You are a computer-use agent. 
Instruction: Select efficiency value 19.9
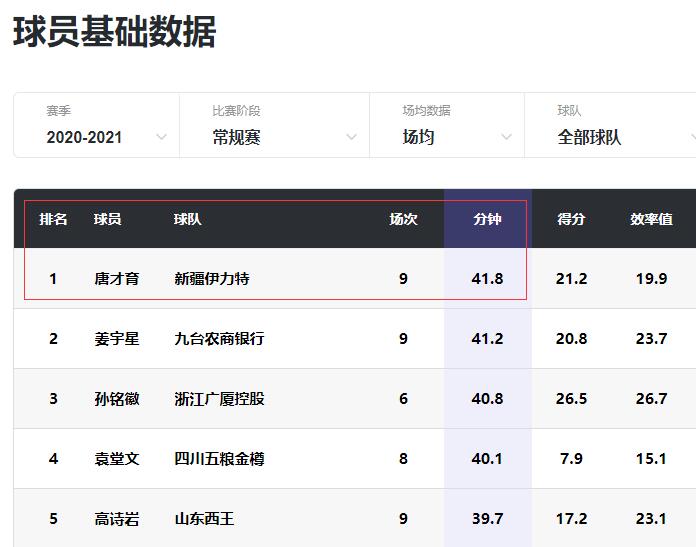click(651, 279)
